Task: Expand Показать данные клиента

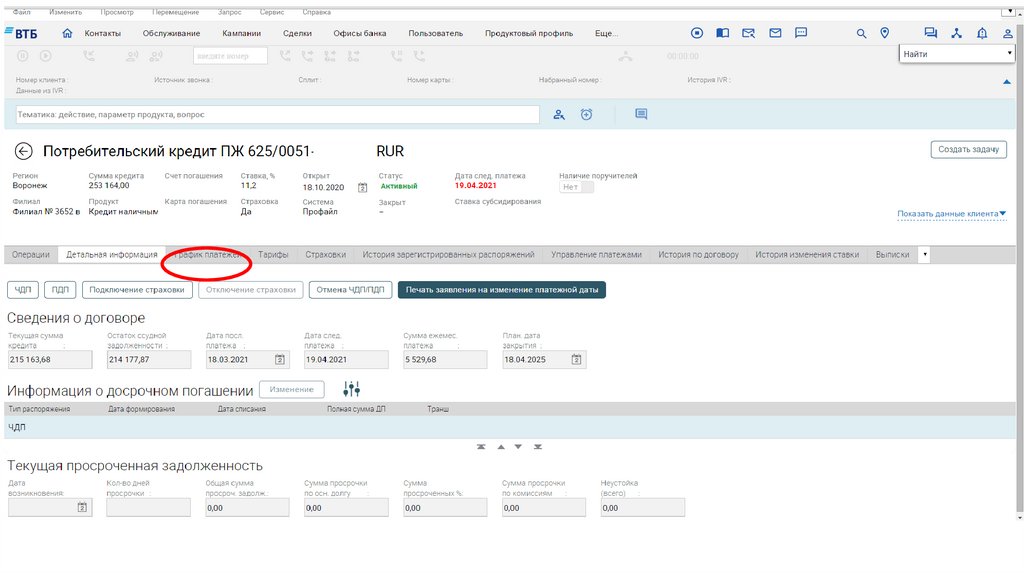Action: click(951, 214)
